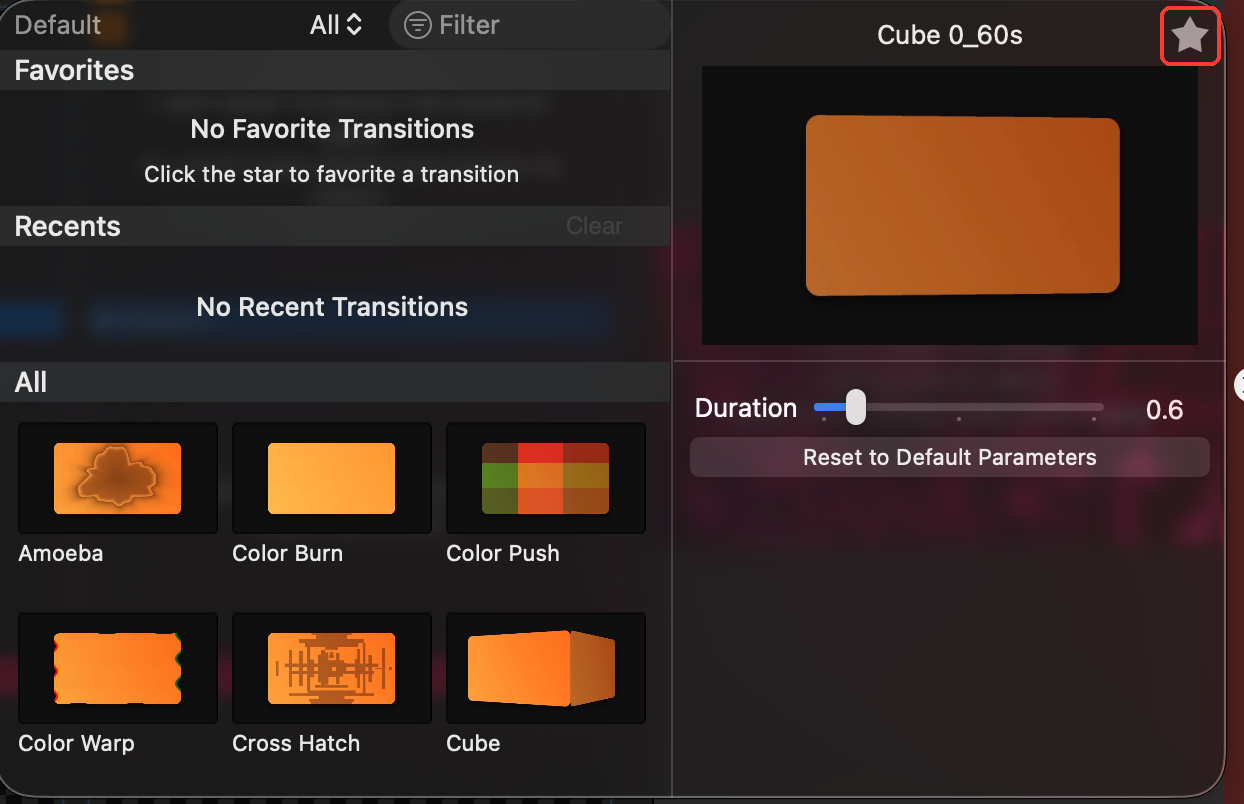This screenshot has width=1244, height=804.
Task: Click Reset to Default Parameters button
Action: tap(950, 457)
